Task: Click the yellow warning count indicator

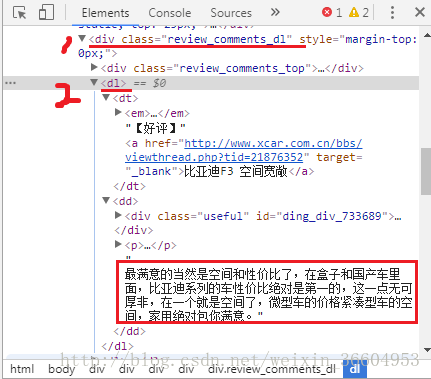Action: click(359, 13)
